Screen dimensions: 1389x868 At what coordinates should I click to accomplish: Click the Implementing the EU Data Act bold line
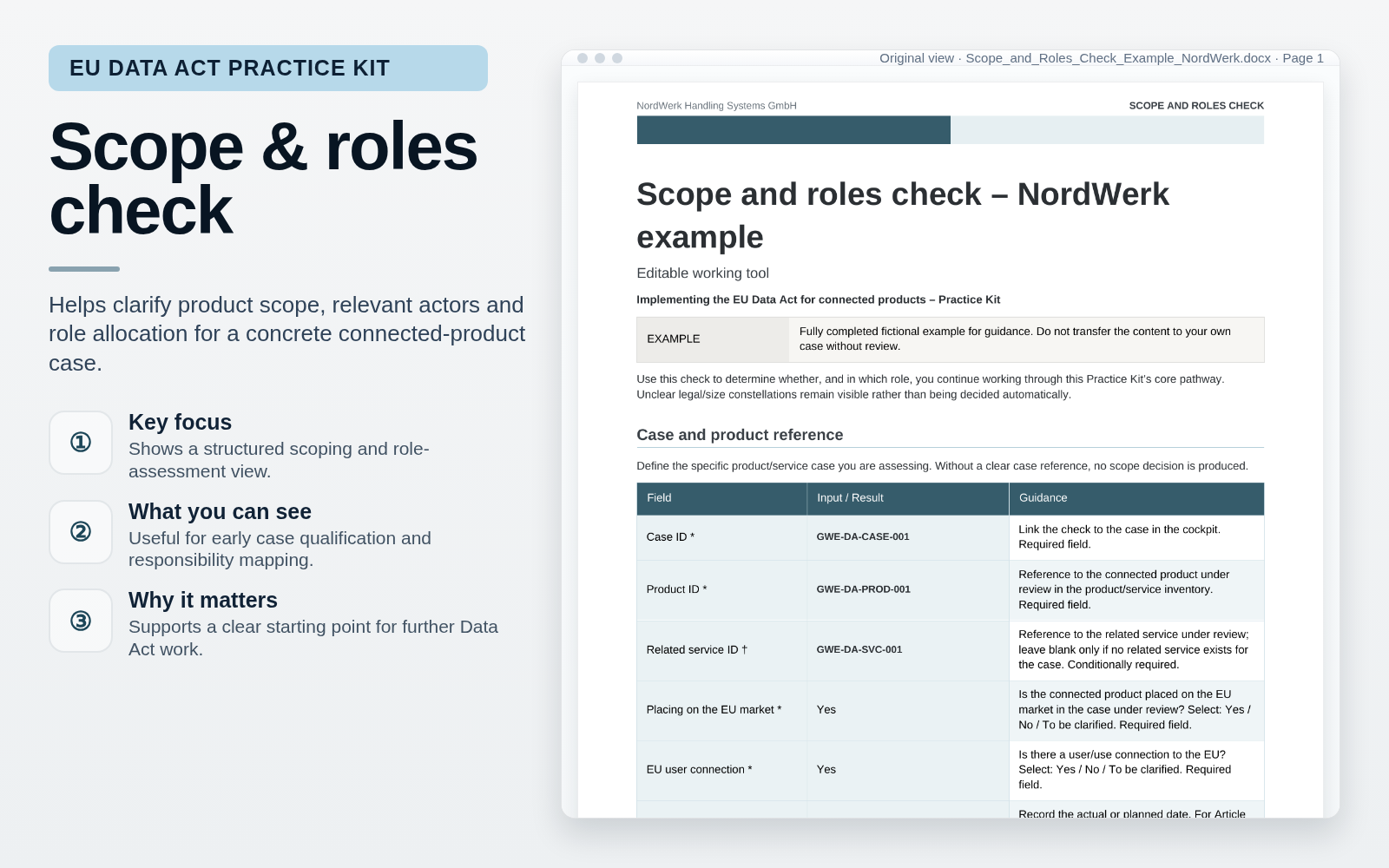818,300
